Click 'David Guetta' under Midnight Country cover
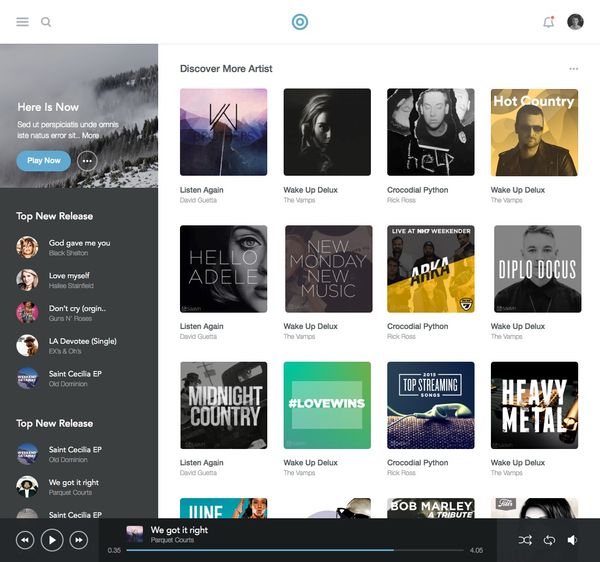Screen dimensions: 600x562 coord(198,473)
